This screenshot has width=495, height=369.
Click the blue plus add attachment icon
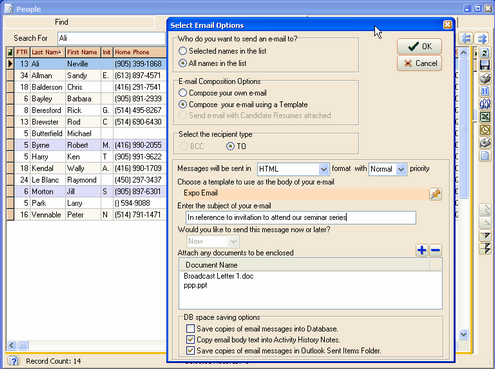[x=422, y=250]
